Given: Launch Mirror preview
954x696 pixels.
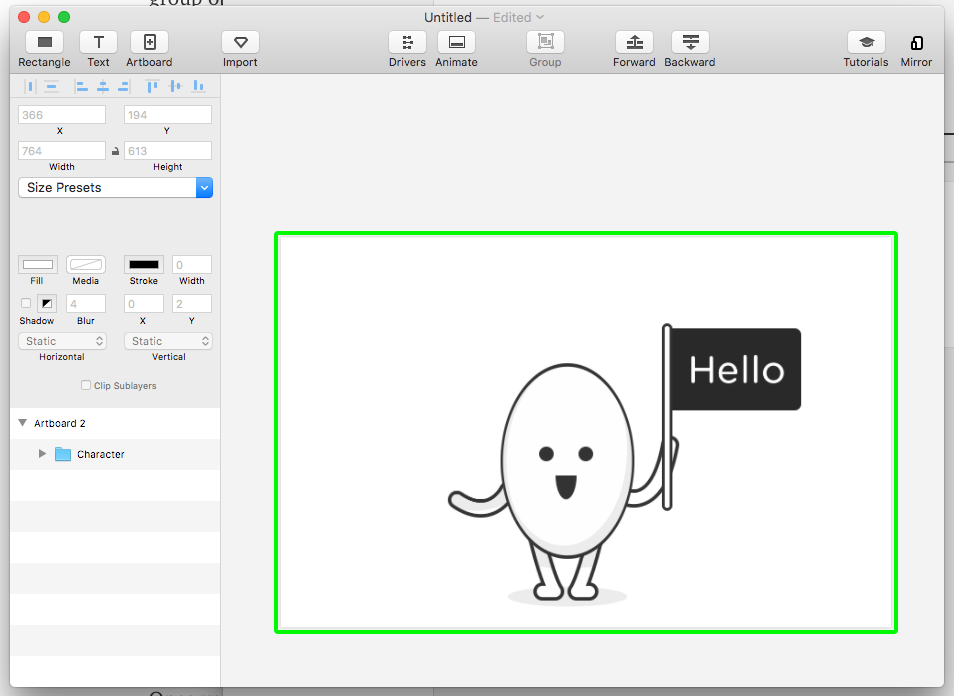Looking at the screenshot, I should pyautogui.click(x=916, y=42).
